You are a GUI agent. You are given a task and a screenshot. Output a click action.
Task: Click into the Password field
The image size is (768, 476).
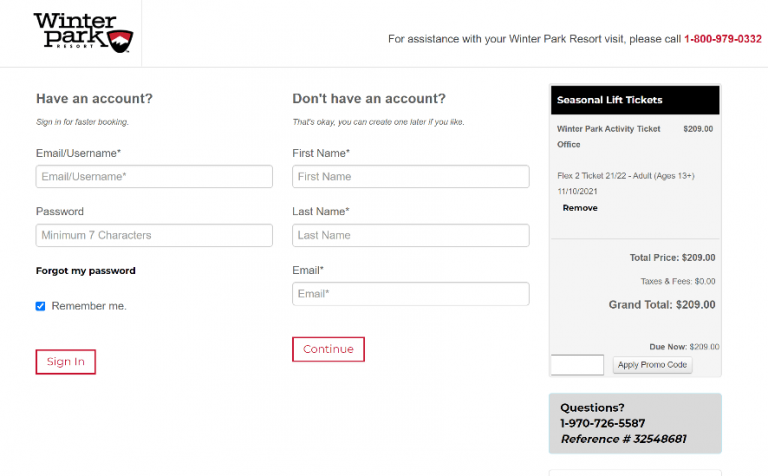pyautogui.click(x=154, y=235)
